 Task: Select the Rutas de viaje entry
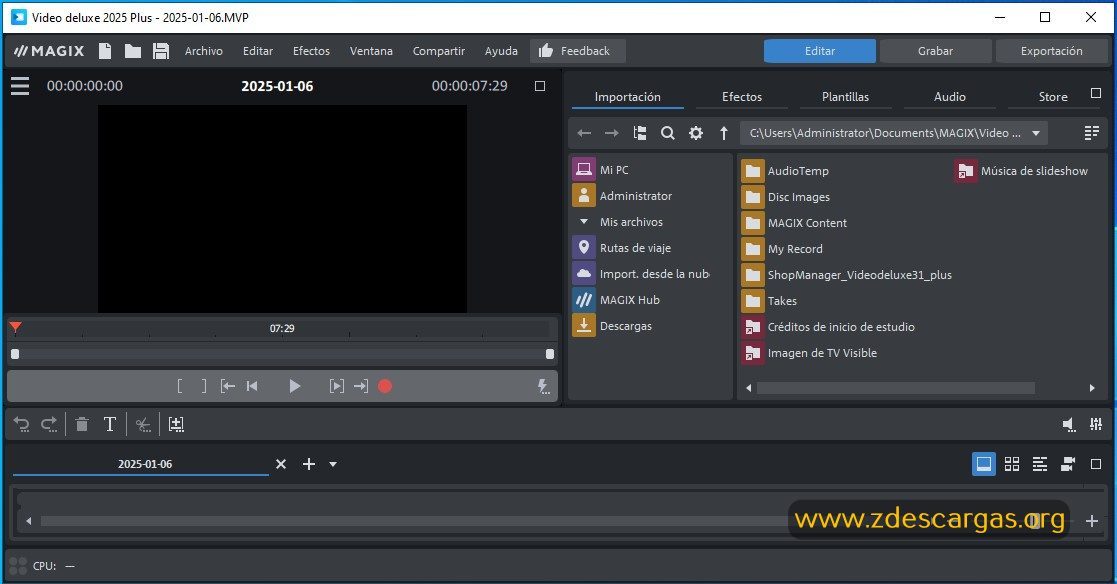(622, 248)
